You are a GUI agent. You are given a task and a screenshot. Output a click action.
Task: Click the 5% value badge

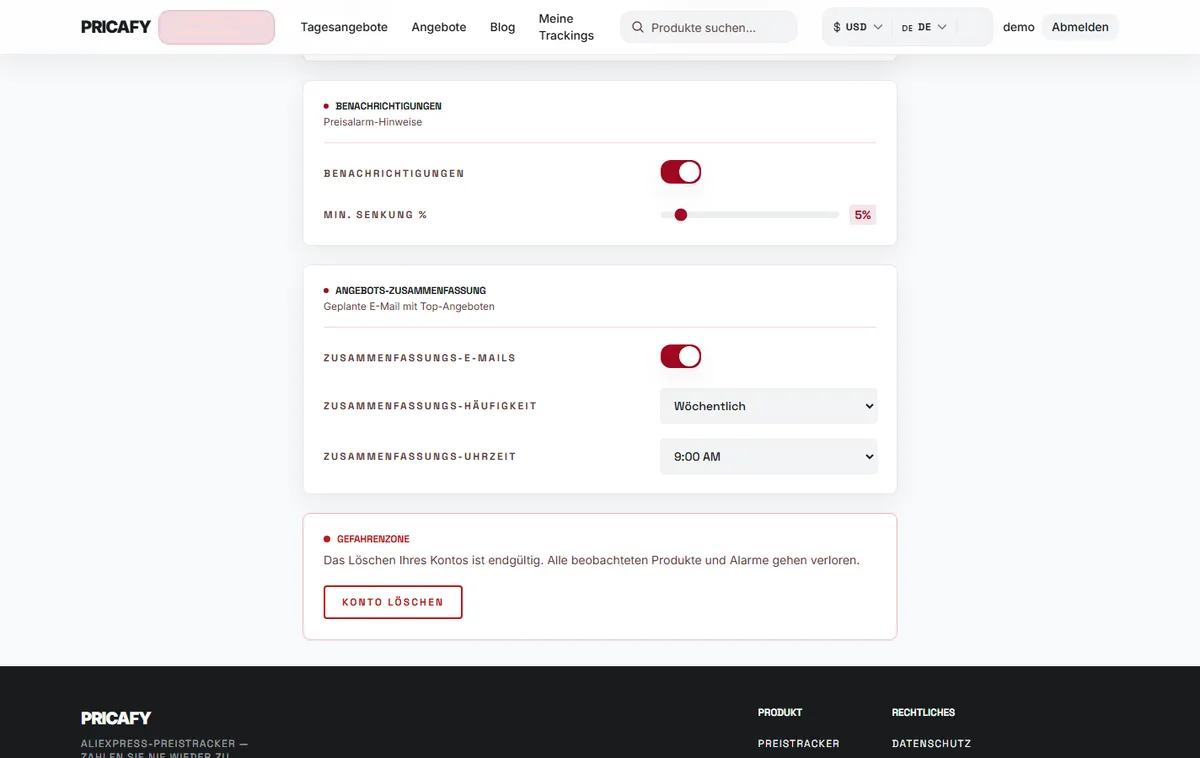(x=863, y=214)
